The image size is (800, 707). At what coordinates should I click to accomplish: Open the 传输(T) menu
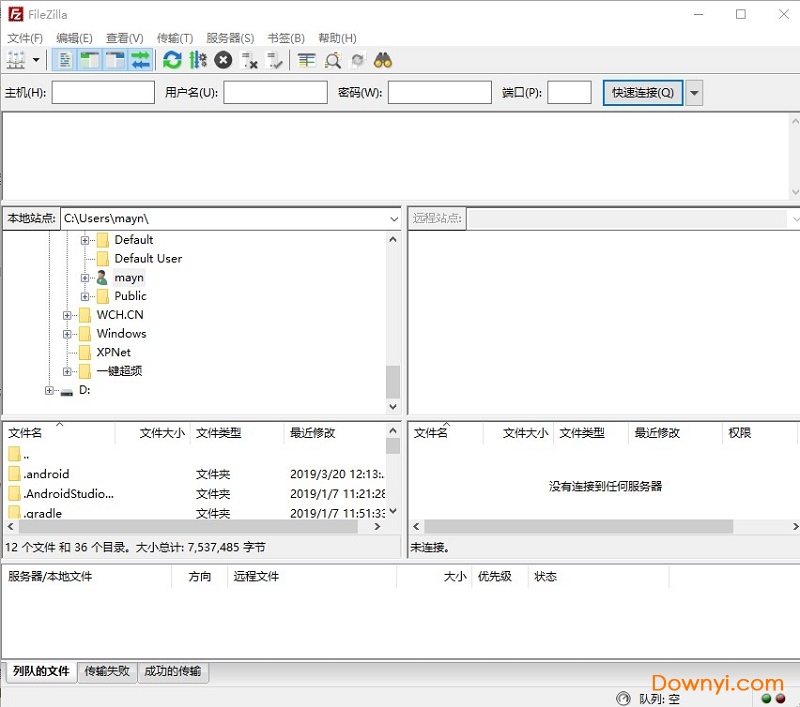click(175, 38)
